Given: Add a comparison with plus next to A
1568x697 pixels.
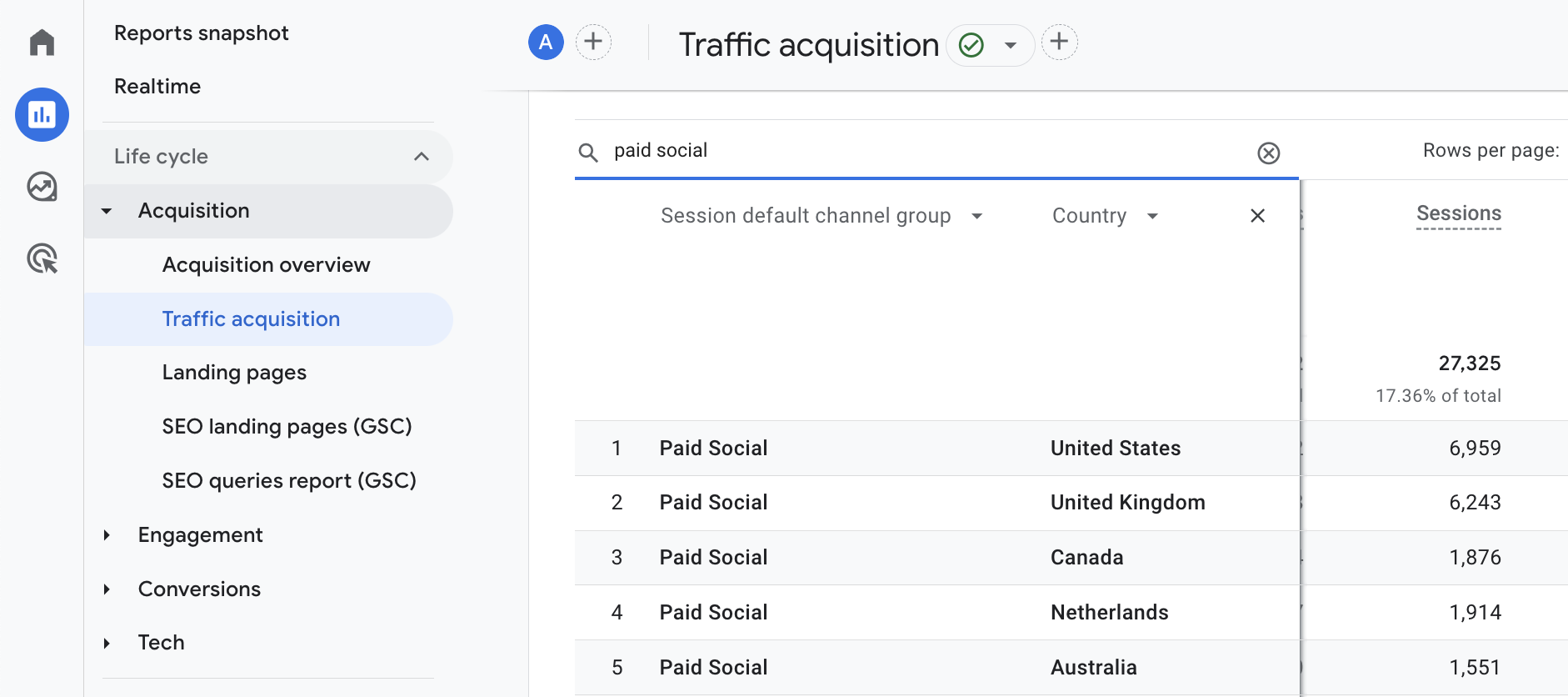Looking at the screenshot, I should pyautogui.click(x=593, y=43).
